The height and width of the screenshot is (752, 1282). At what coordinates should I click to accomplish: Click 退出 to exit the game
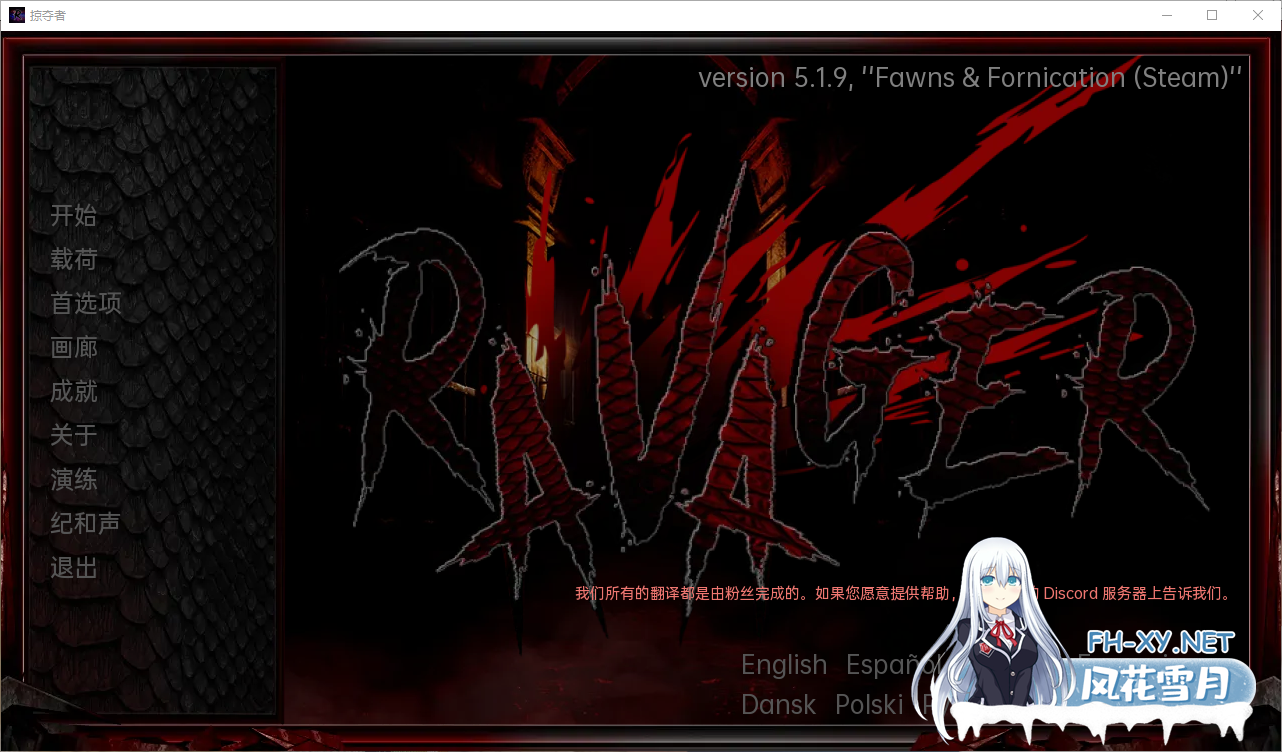pos(73,567)
